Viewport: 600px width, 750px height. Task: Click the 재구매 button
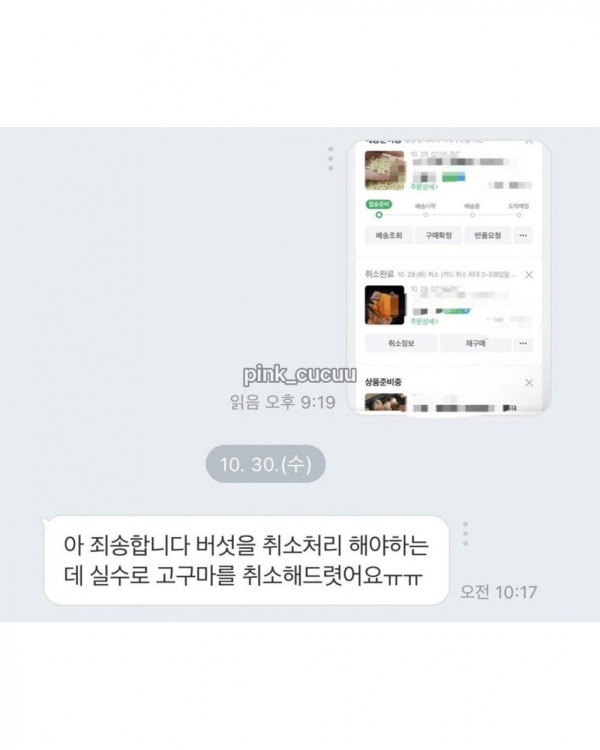click(475, 343)
